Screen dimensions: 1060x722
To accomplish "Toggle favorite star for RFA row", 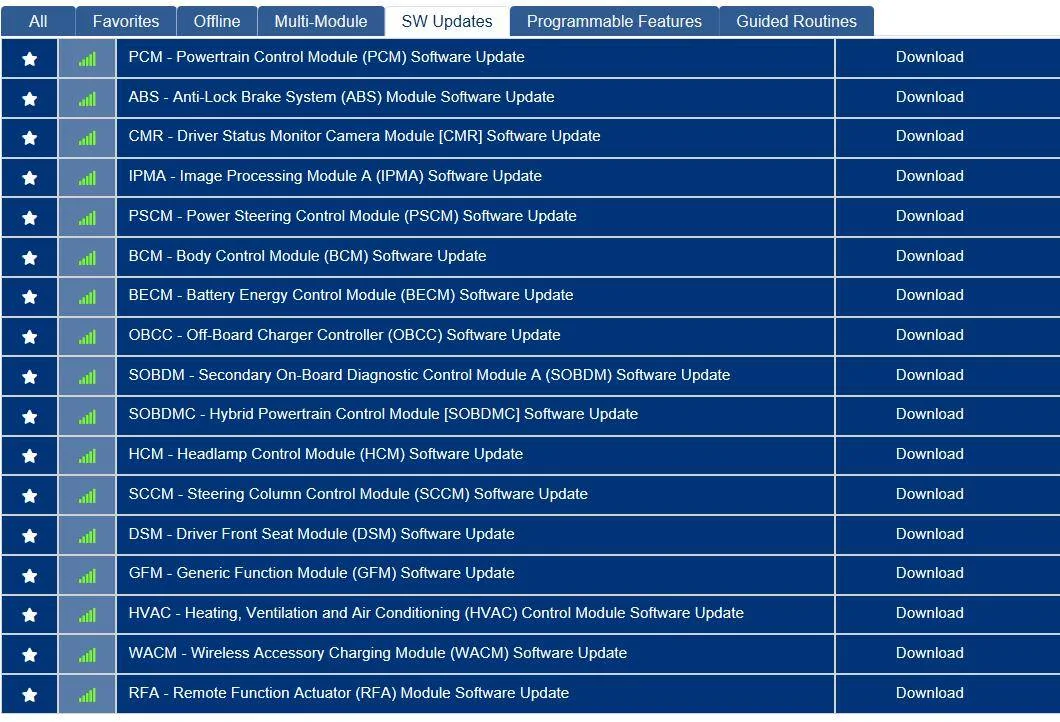I will 29,694.
